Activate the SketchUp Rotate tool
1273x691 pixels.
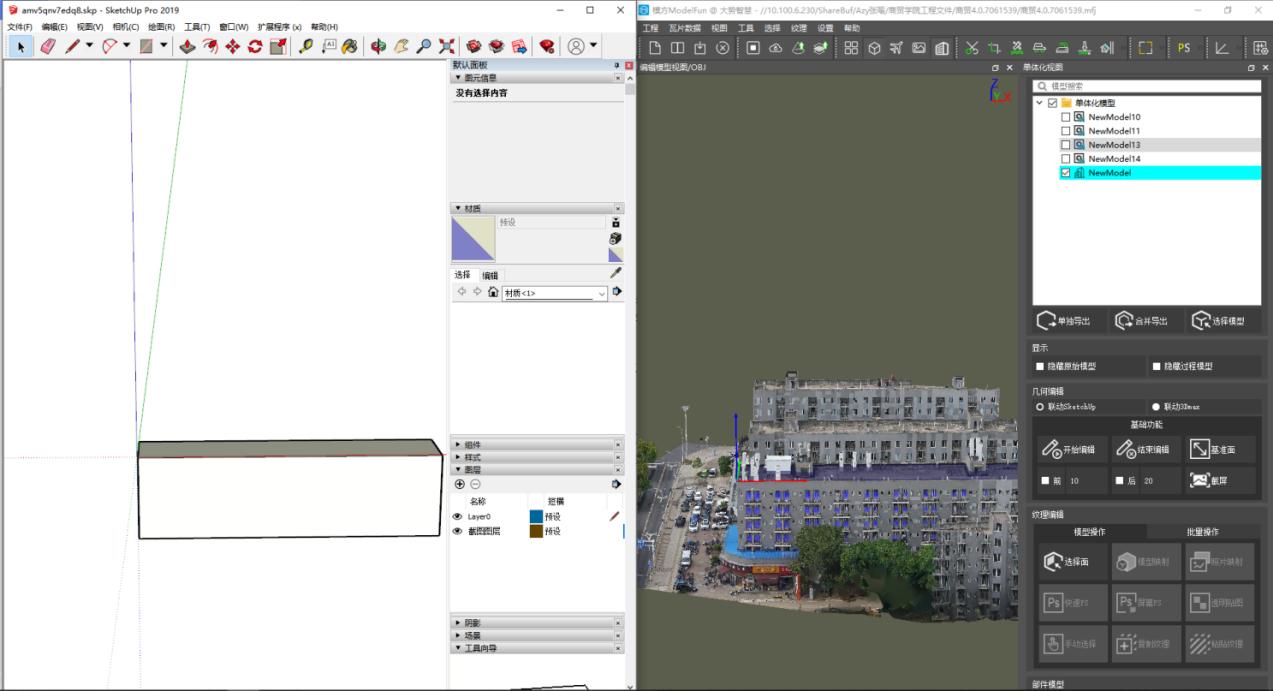(x=255, y=46)
